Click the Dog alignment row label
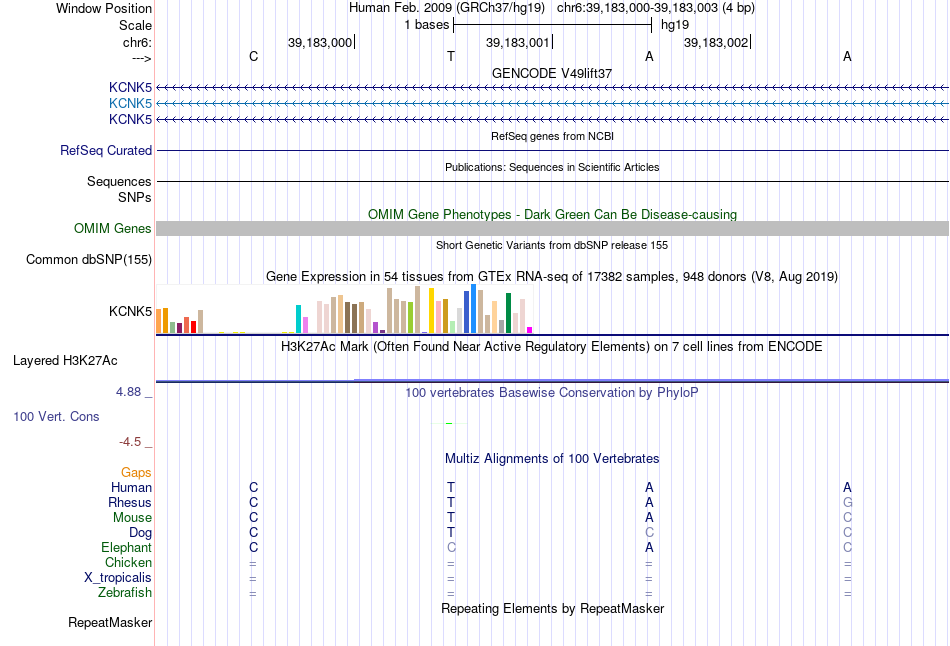 (x=140, y=533)
